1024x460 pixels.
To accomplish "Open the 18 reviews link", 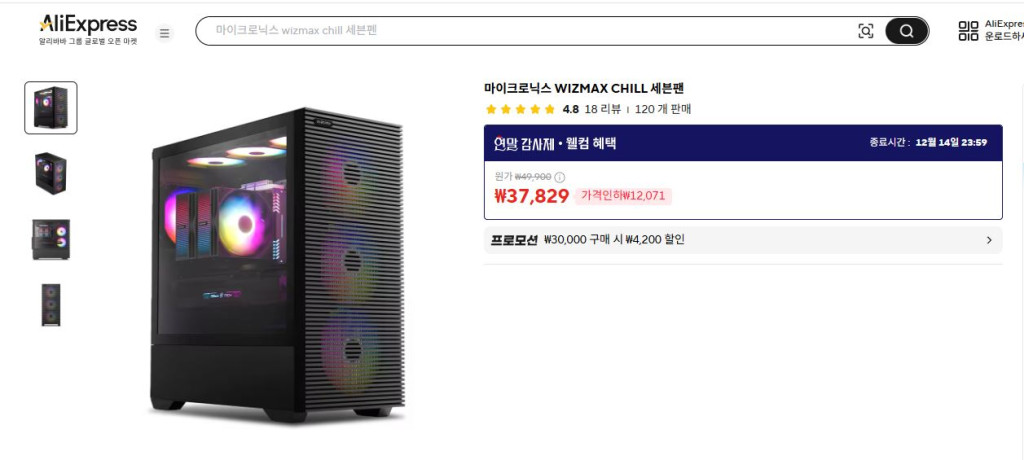I will (602, 109).
